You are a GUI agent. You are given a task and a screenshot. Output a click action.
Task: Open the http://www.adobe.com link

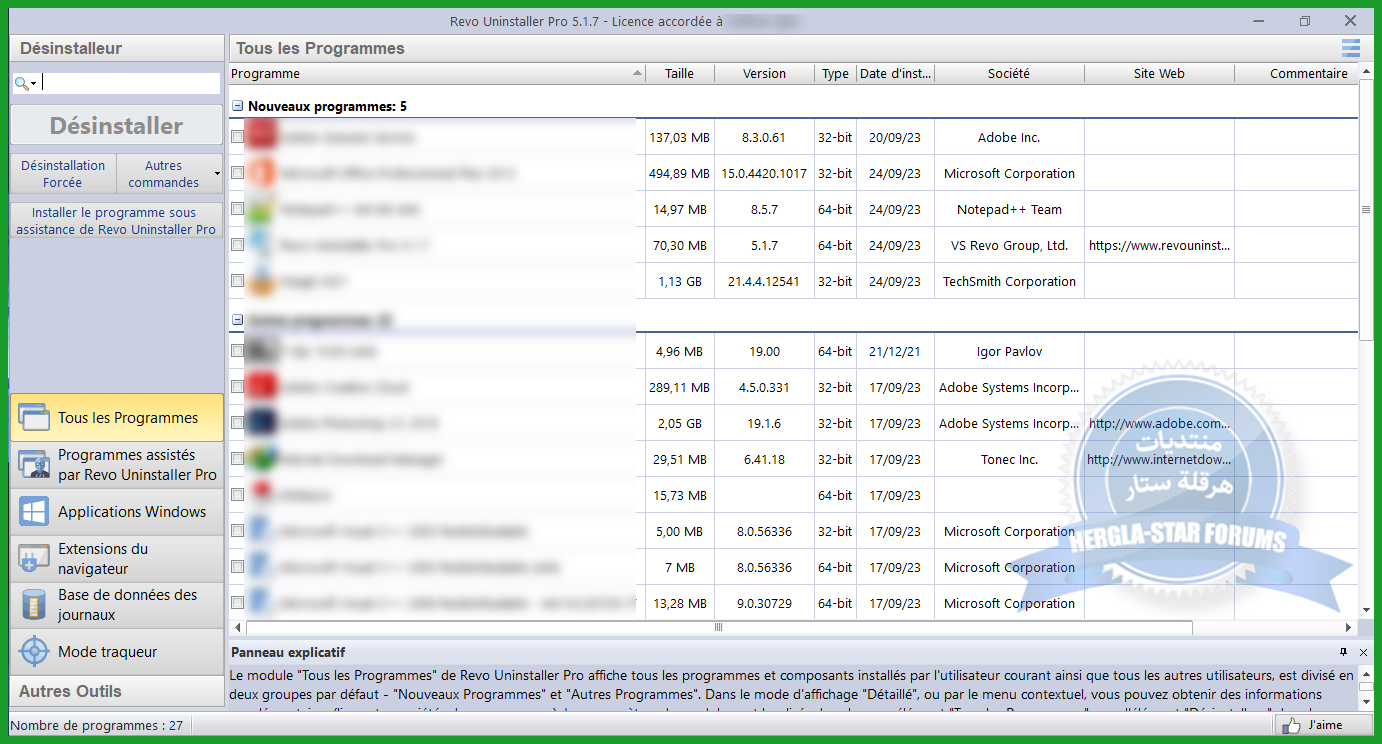(1159, 423)
